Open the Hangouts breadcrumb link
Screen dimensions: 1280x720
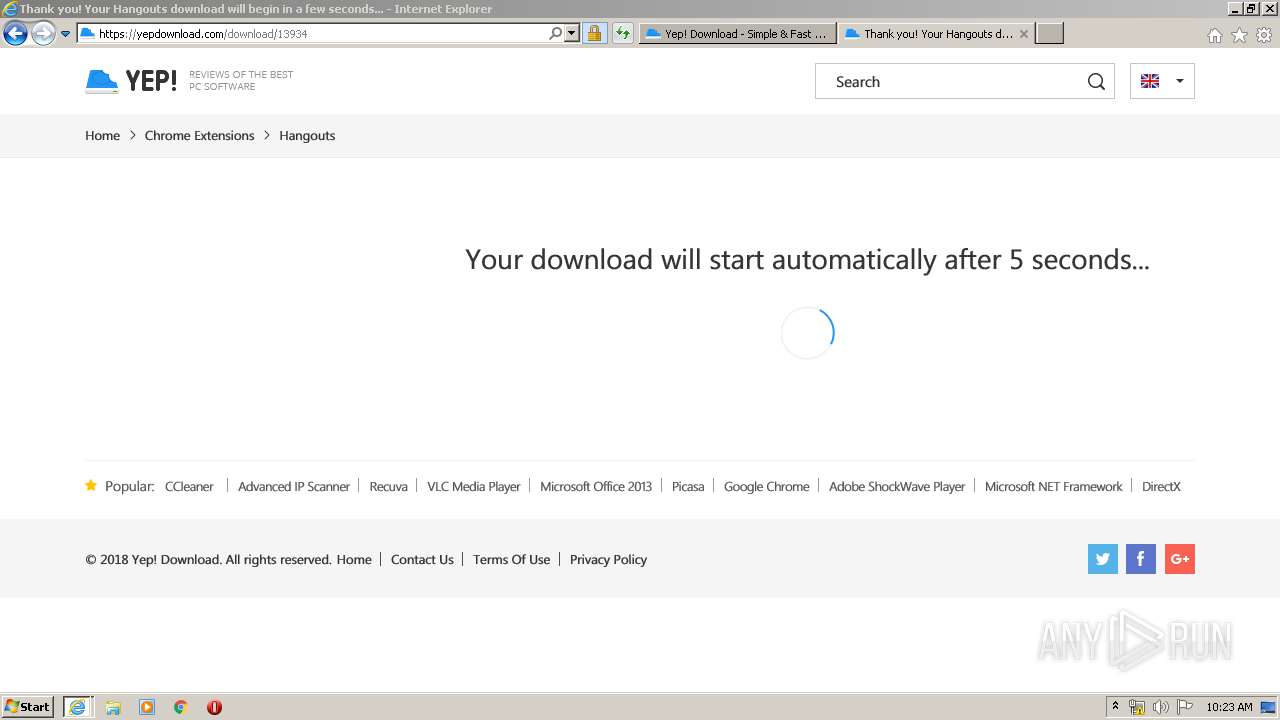click(307, 135)
